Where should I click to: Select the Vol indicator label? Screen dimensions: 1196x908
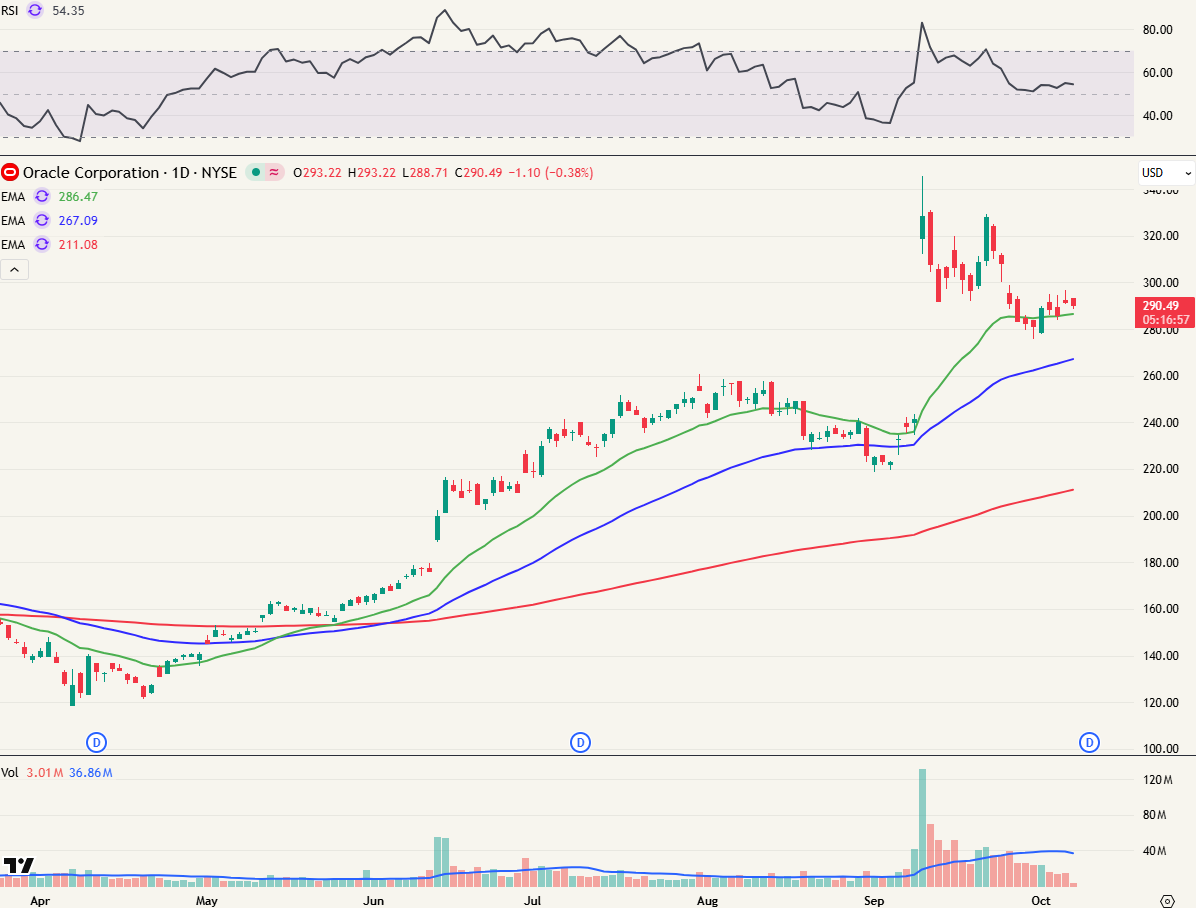10,773
